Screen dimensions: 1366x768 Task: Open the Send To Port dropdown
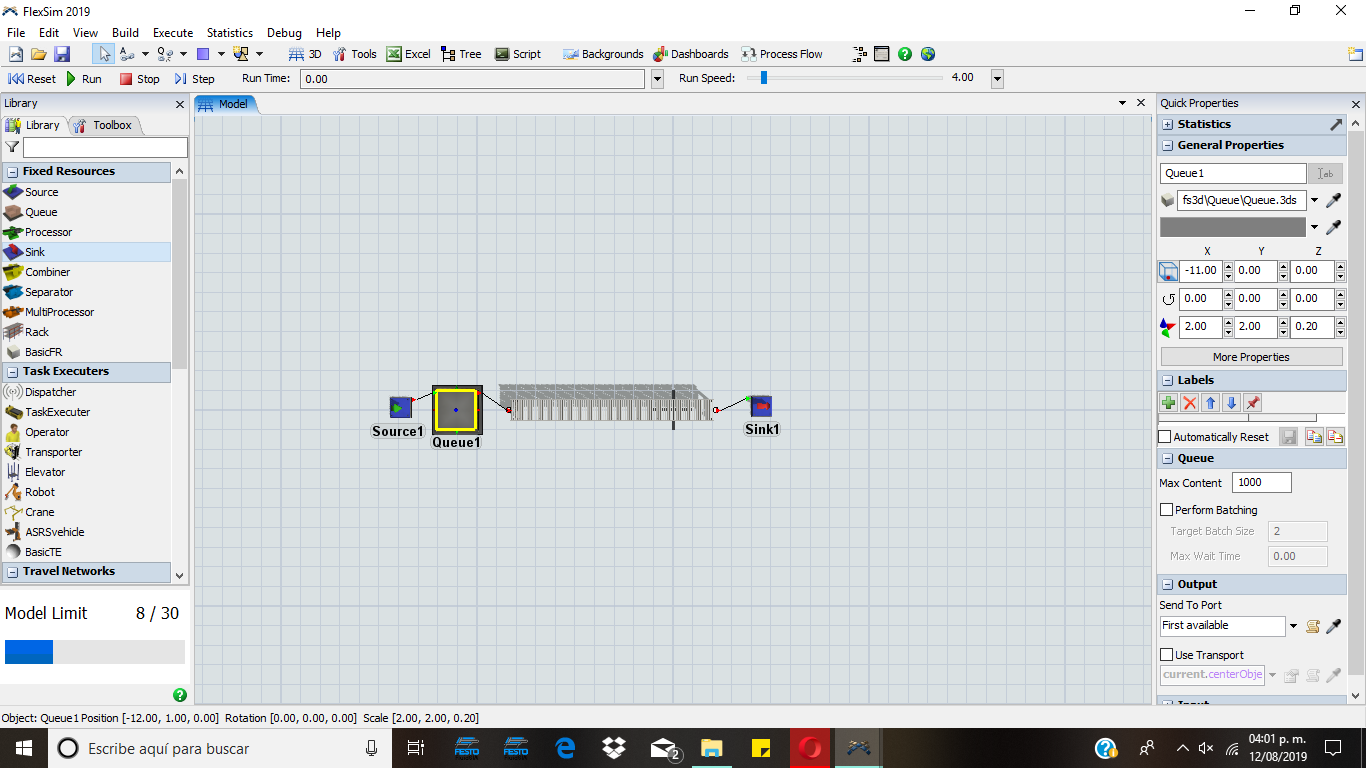click(x=1293, y=626)
